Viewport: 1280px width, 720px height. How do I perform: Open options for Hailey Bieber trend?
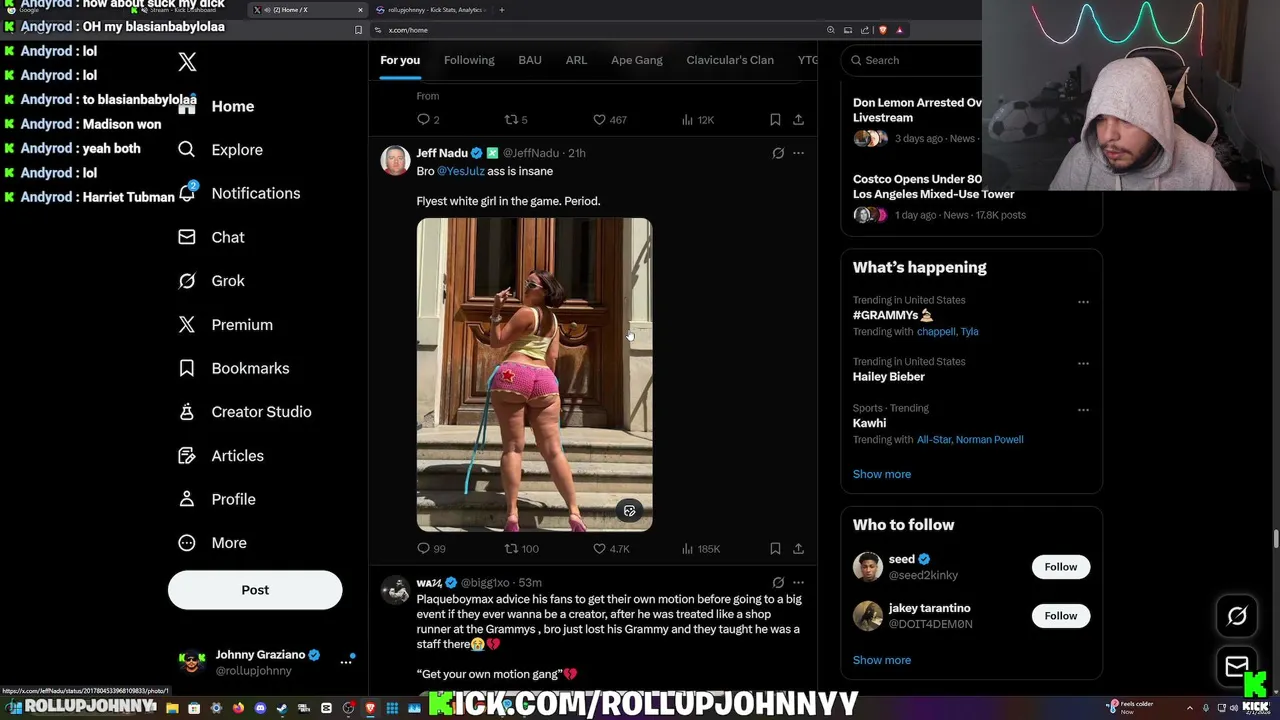[1083, 363]
